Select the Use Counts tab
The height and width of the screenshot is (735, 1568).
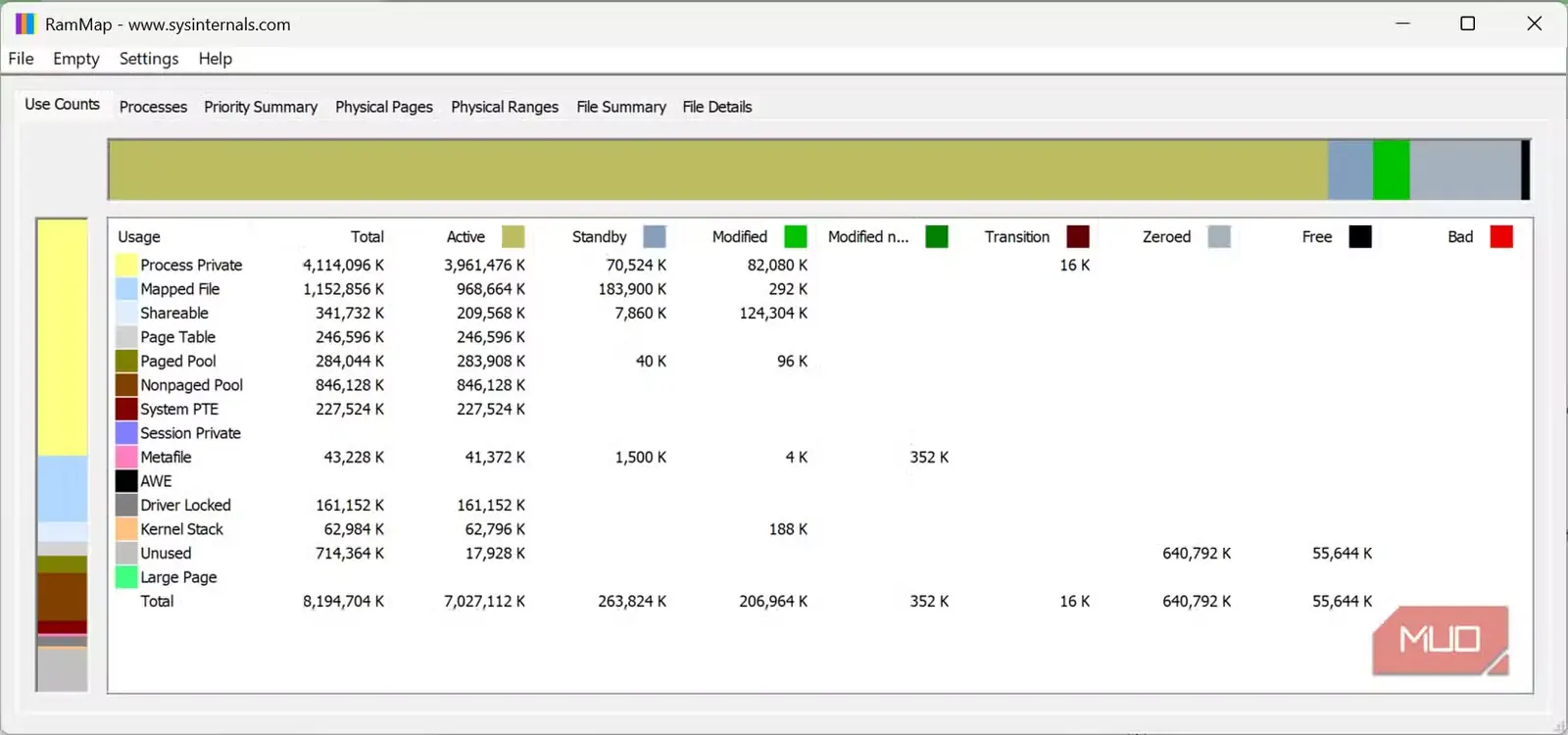(62, 104)
